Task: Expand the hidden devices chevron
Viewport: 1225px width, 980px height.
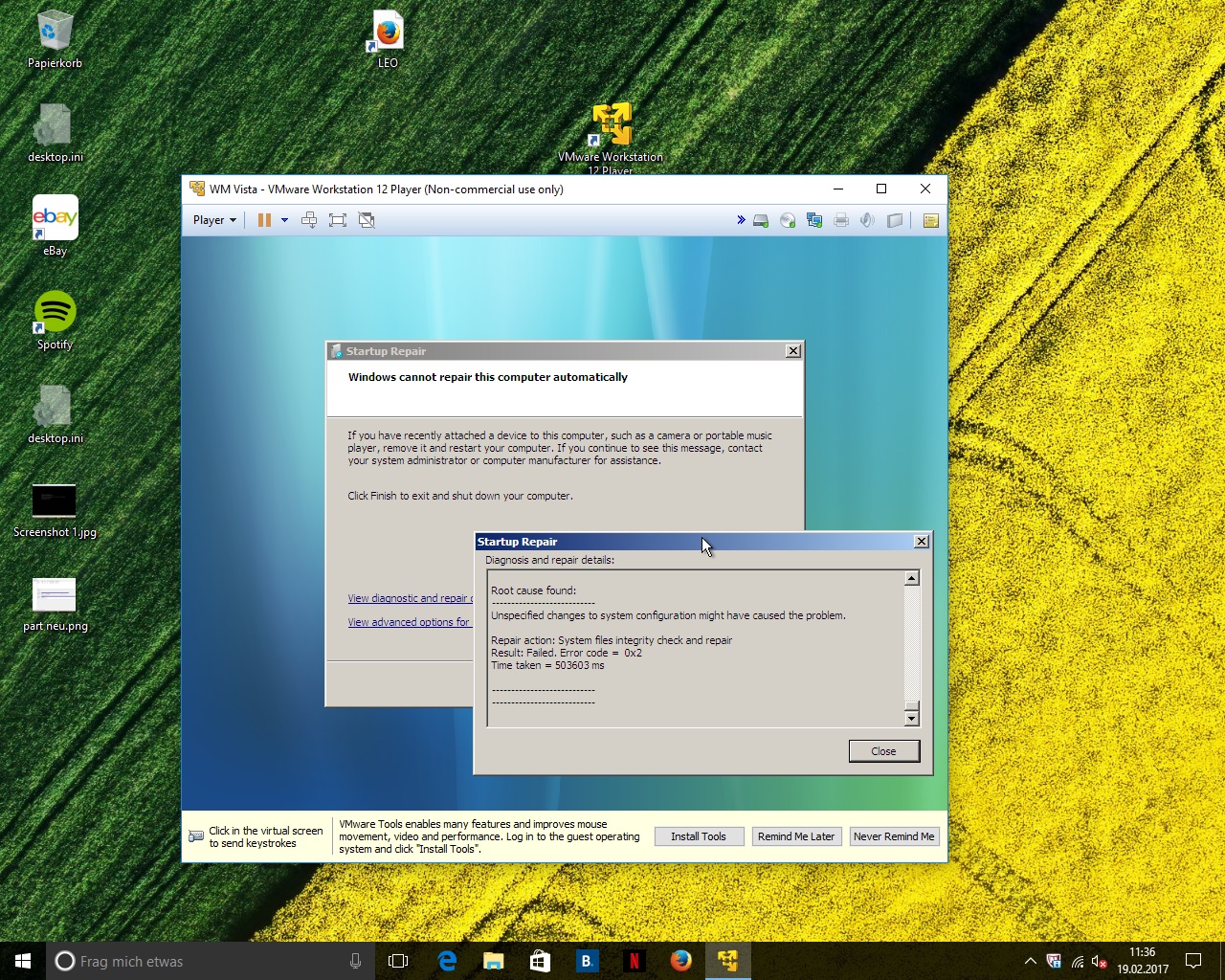Action: (741, 220)
